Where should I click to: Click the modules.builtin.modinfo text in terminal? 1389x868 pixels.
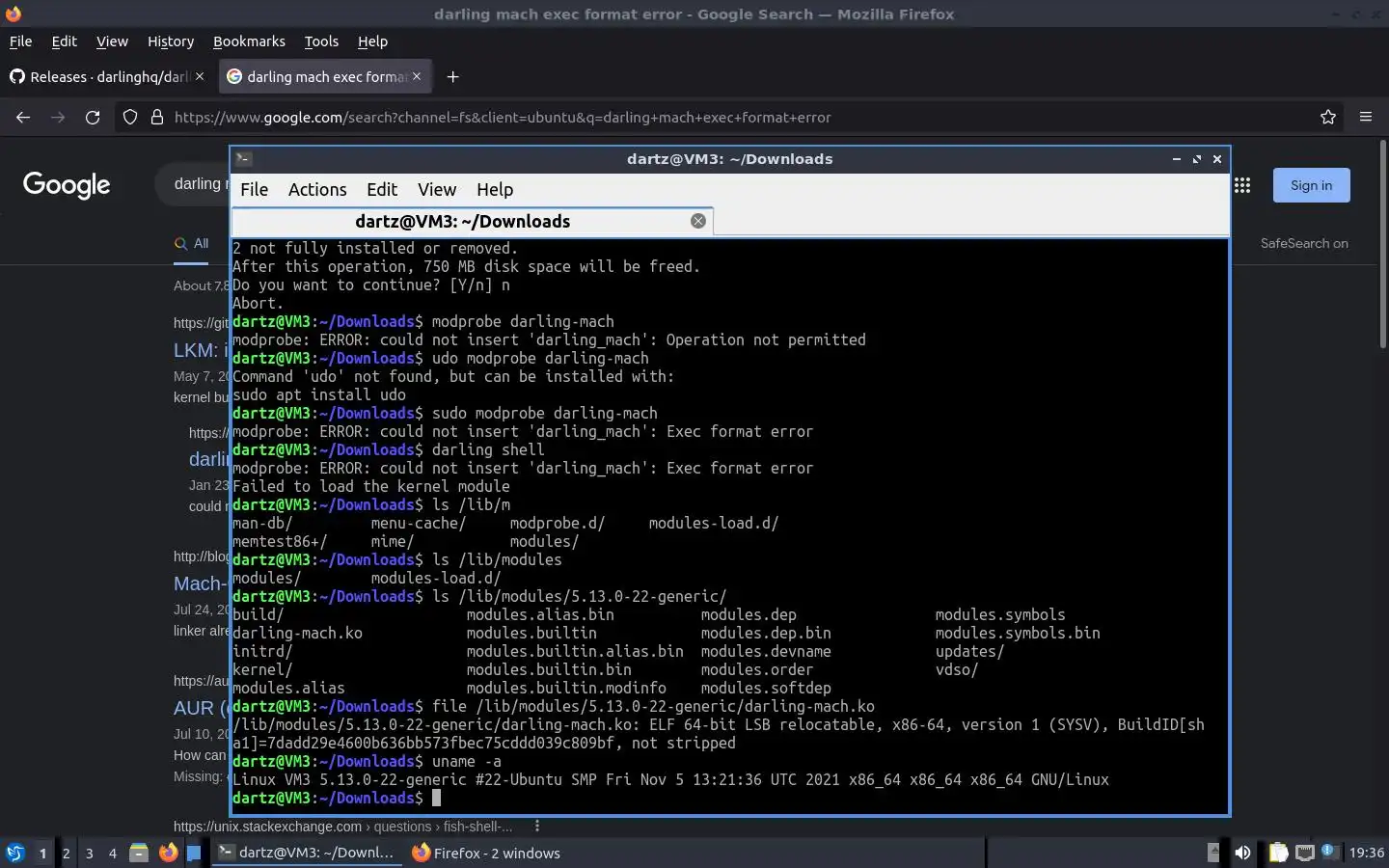coord(566,688)
